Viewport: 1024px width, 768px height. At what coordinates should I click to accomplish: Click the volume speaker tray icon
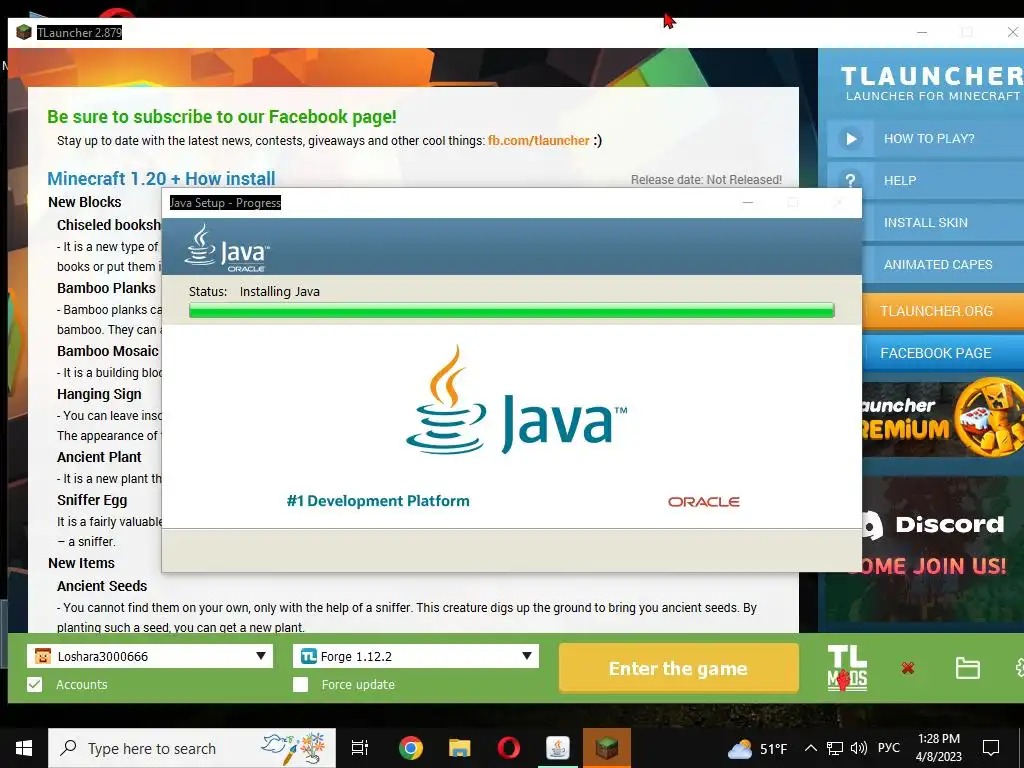tap(859, 748)
